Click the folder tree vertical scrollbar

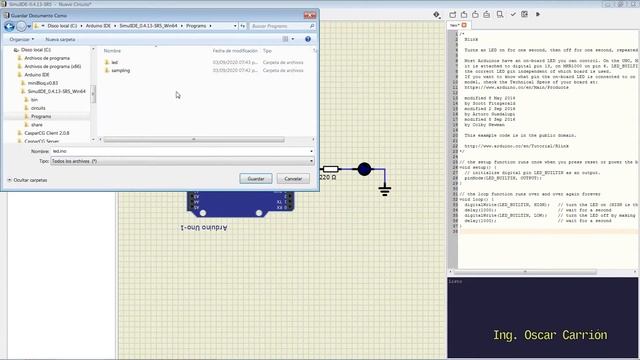click(93, 94)
